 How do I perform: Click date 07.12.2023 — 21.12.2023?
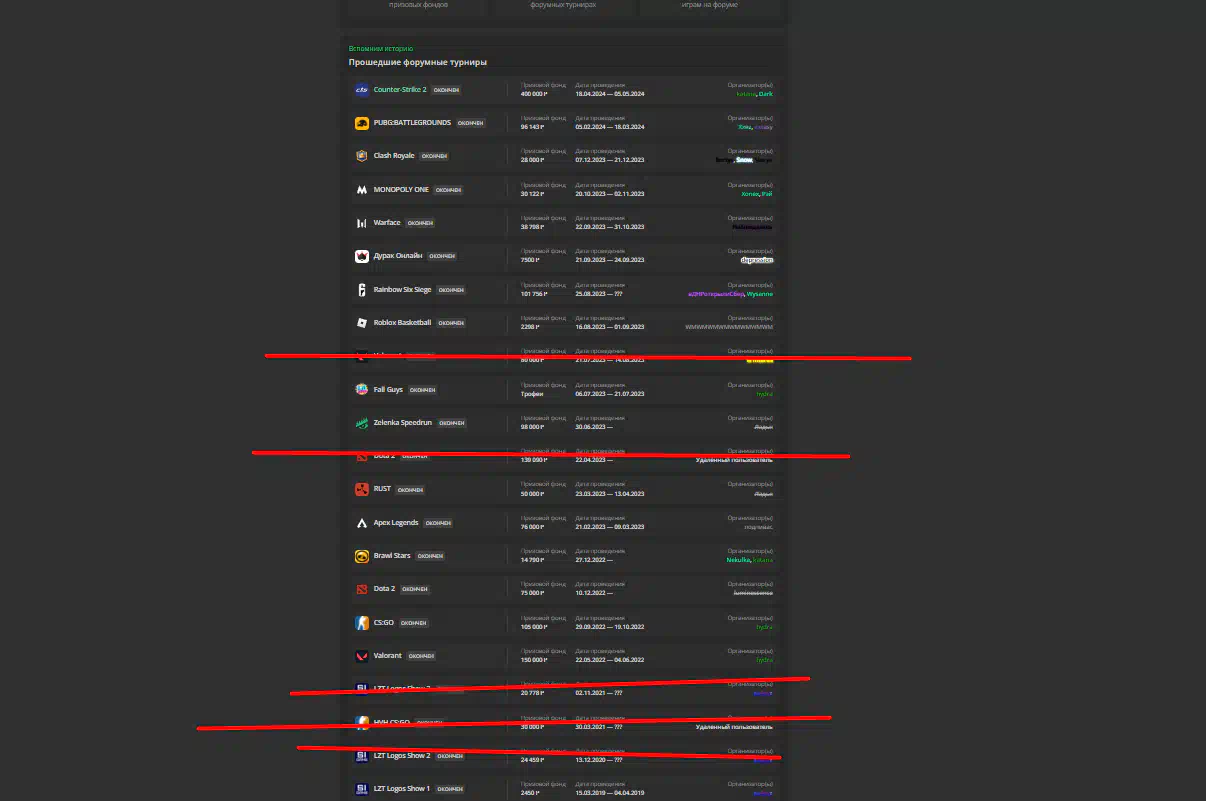610,160
